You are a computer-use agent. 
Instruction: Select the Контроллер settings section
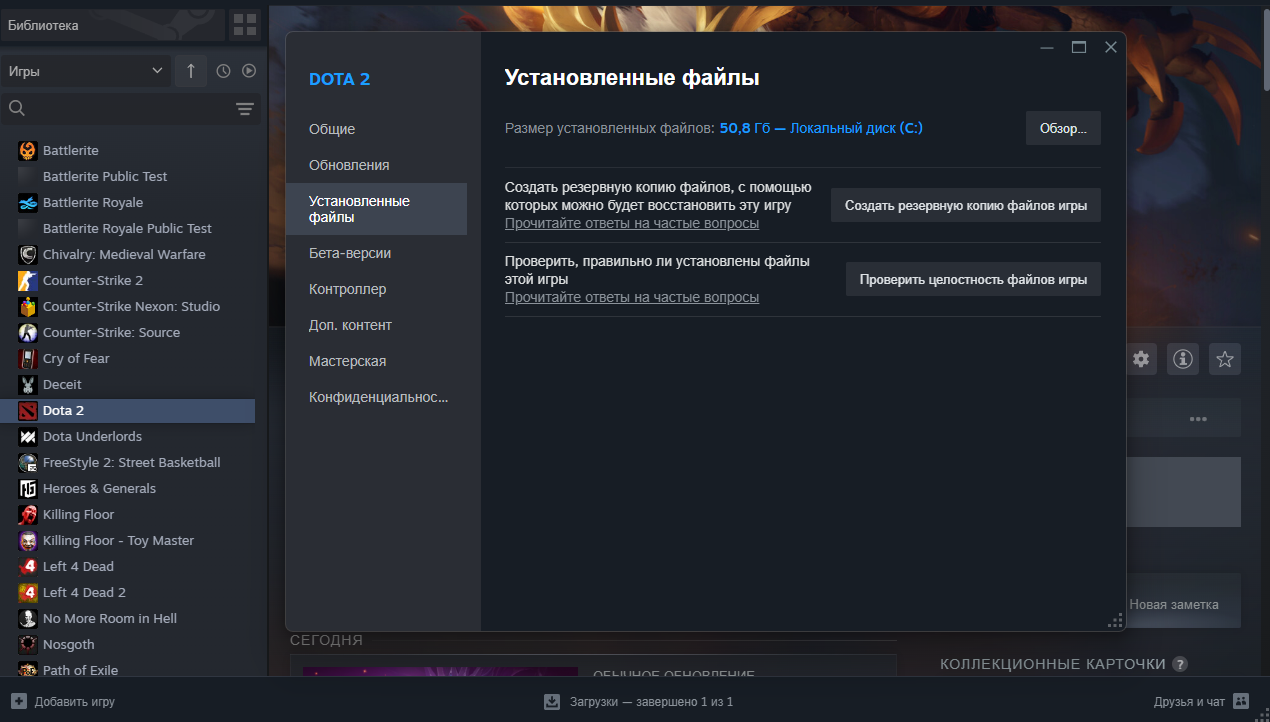[x=348, y=289]
